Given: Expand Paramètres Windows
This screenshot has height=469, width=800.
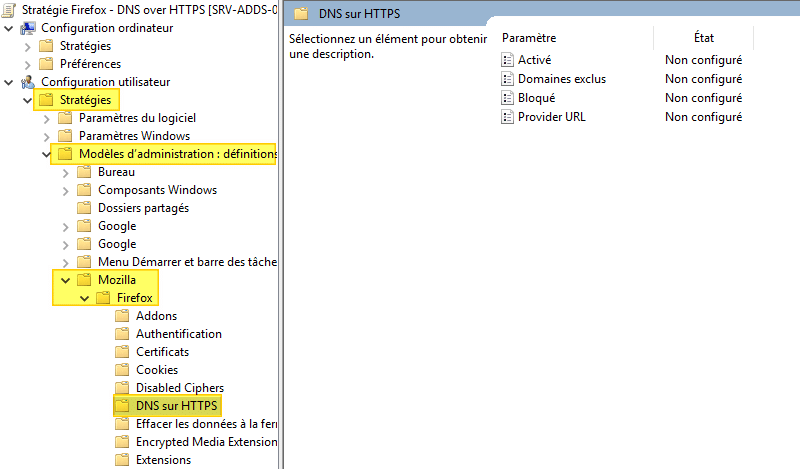Looking at the screenshot, I should click(46, 137).
